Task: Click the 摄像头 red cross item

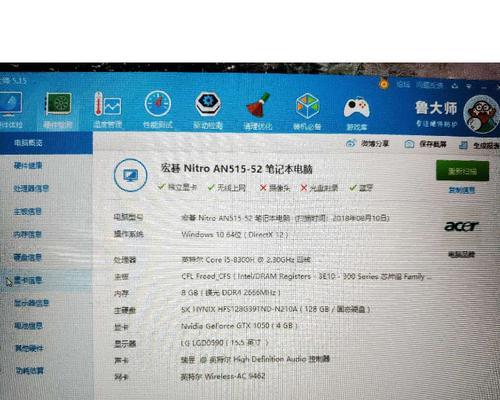Action: tap(275, 188)
